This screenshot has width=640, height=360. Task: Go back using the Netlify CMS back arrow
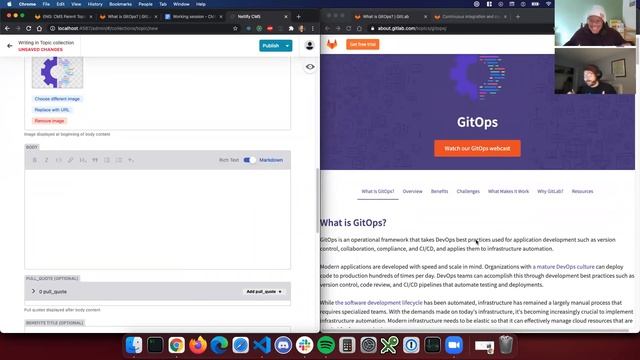point(10,46)
